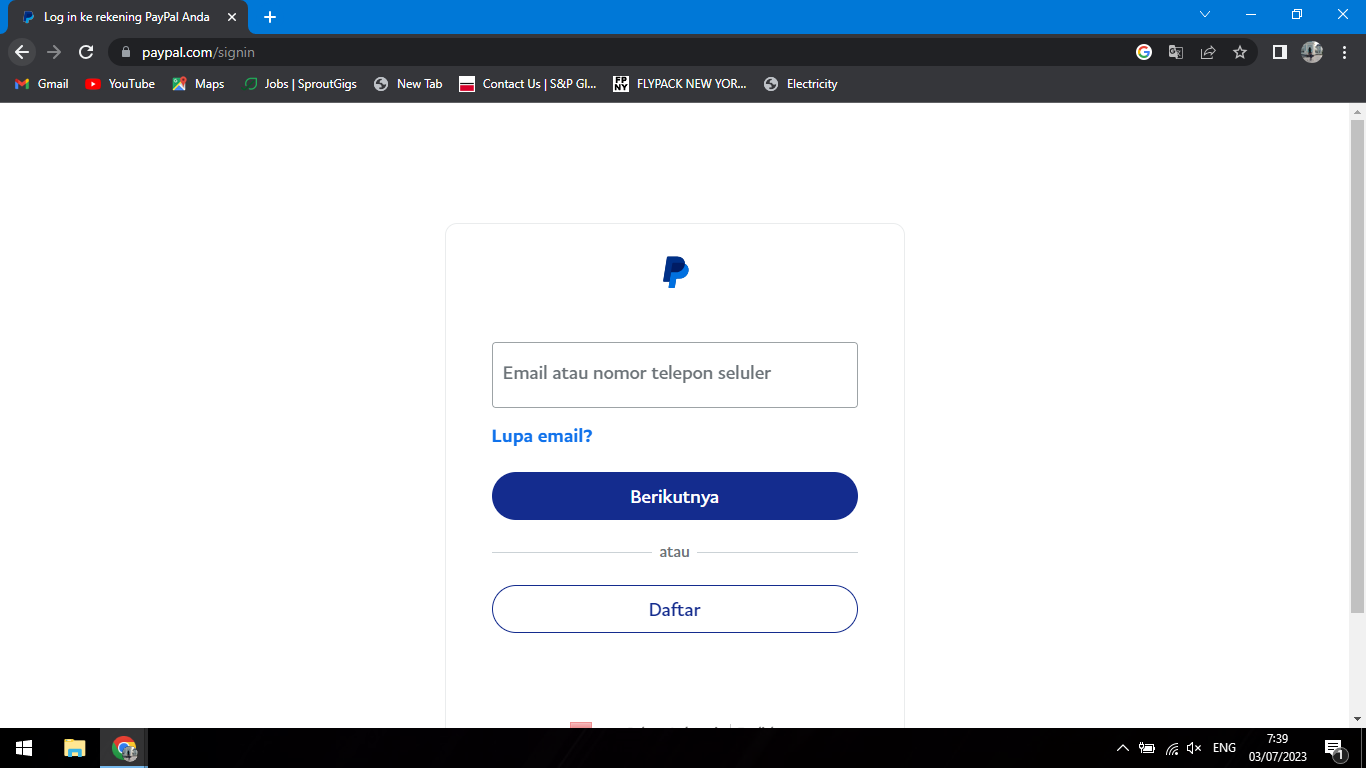Click the browser forward arrow
1366x768 pixels.
pyautogui.click(x=54, y=52)
